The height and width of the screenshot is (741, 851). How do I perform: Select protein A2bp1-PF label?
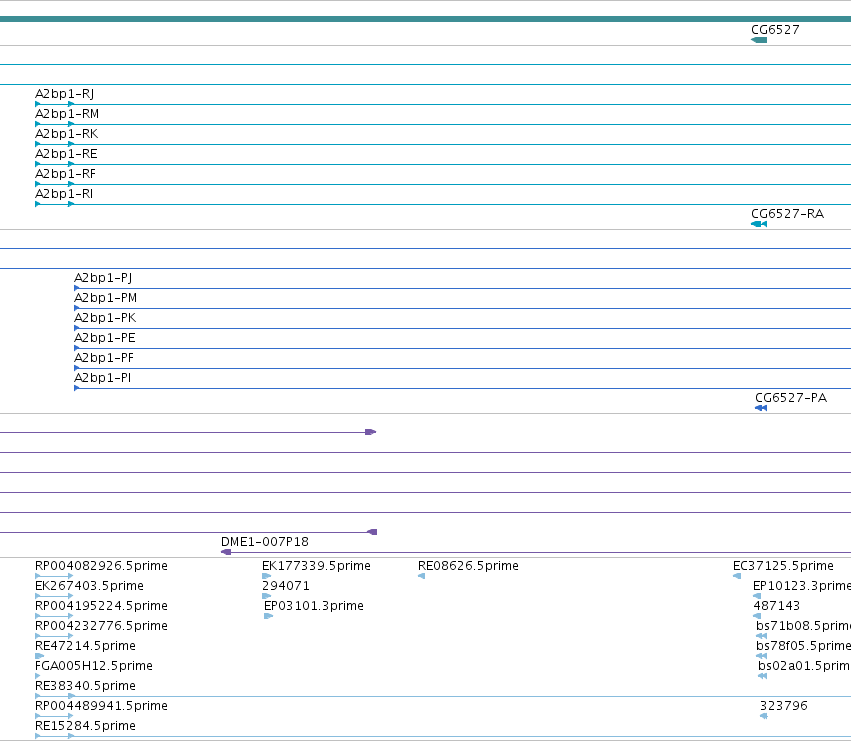click(x=104, y=358)
